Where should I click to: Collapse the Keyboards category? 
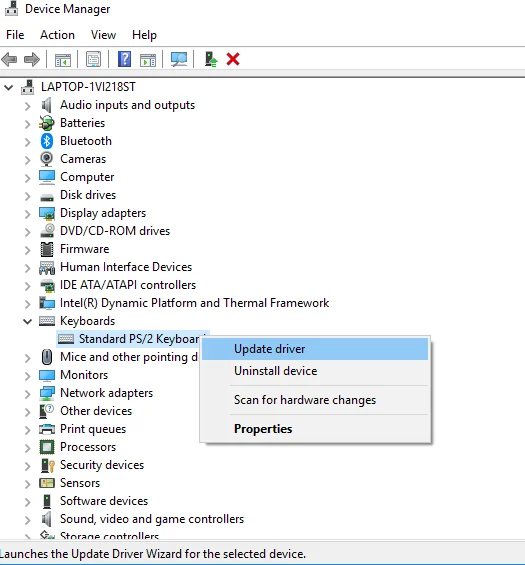[28, 321]
